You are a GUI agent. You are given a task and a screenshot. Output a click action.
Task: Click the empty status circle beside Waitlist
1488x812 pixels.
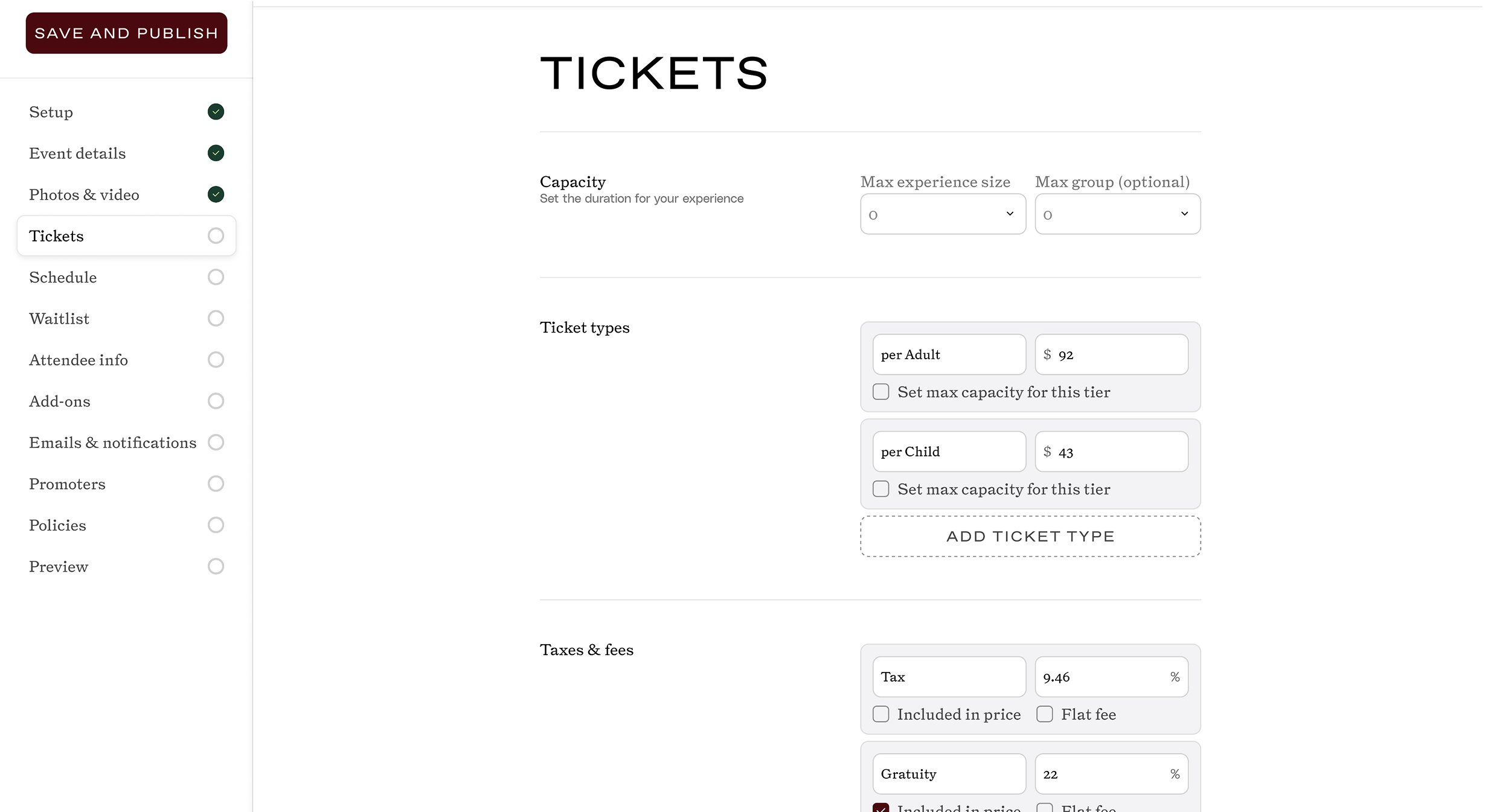click(x=216, y=318)
